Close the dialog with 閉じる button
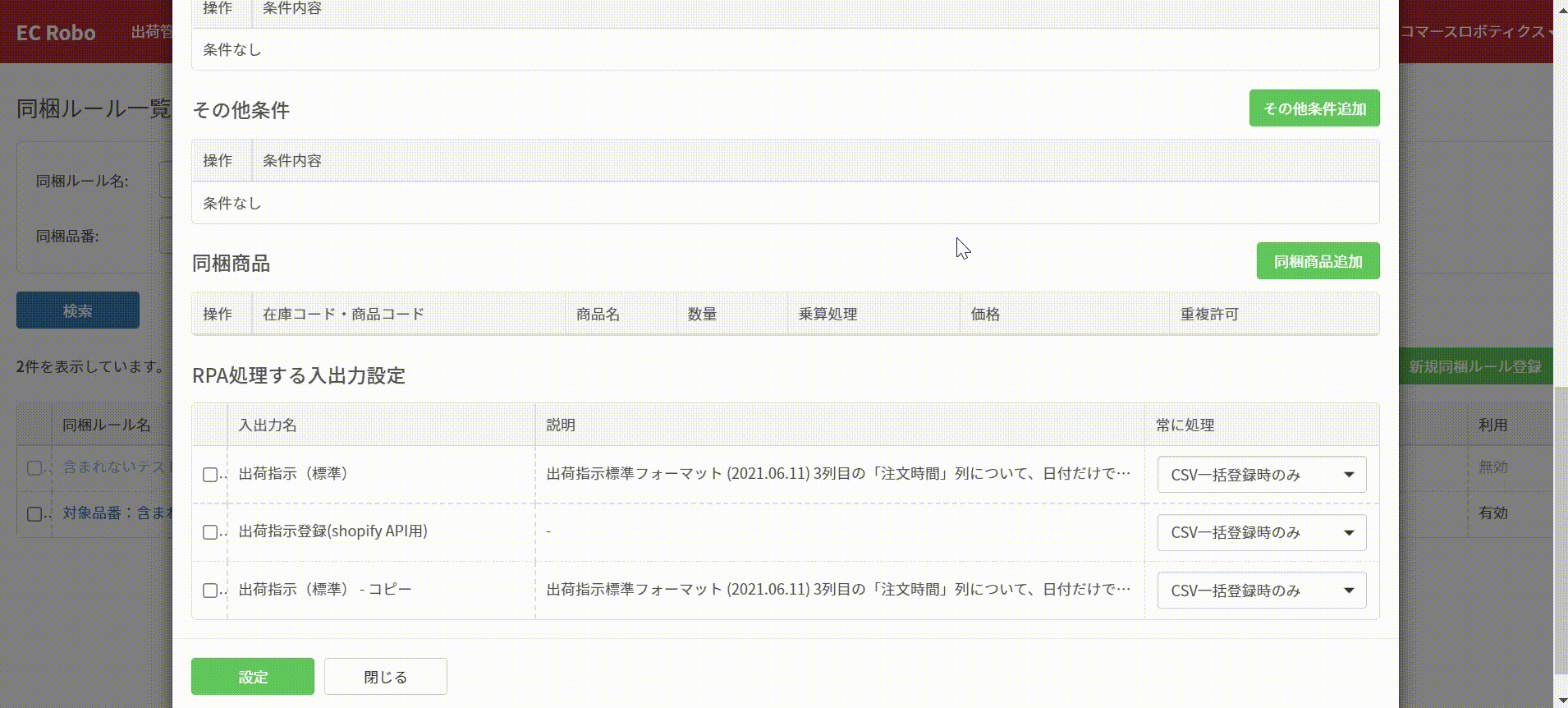Viewport: 1568px width, 708px height. 386,677
